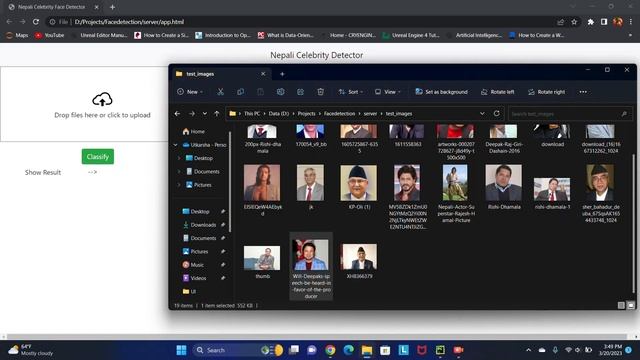This screenshot has width=640, height=360.
Task: Reload the page in Chrome
Action: click(x=36, y=22)
